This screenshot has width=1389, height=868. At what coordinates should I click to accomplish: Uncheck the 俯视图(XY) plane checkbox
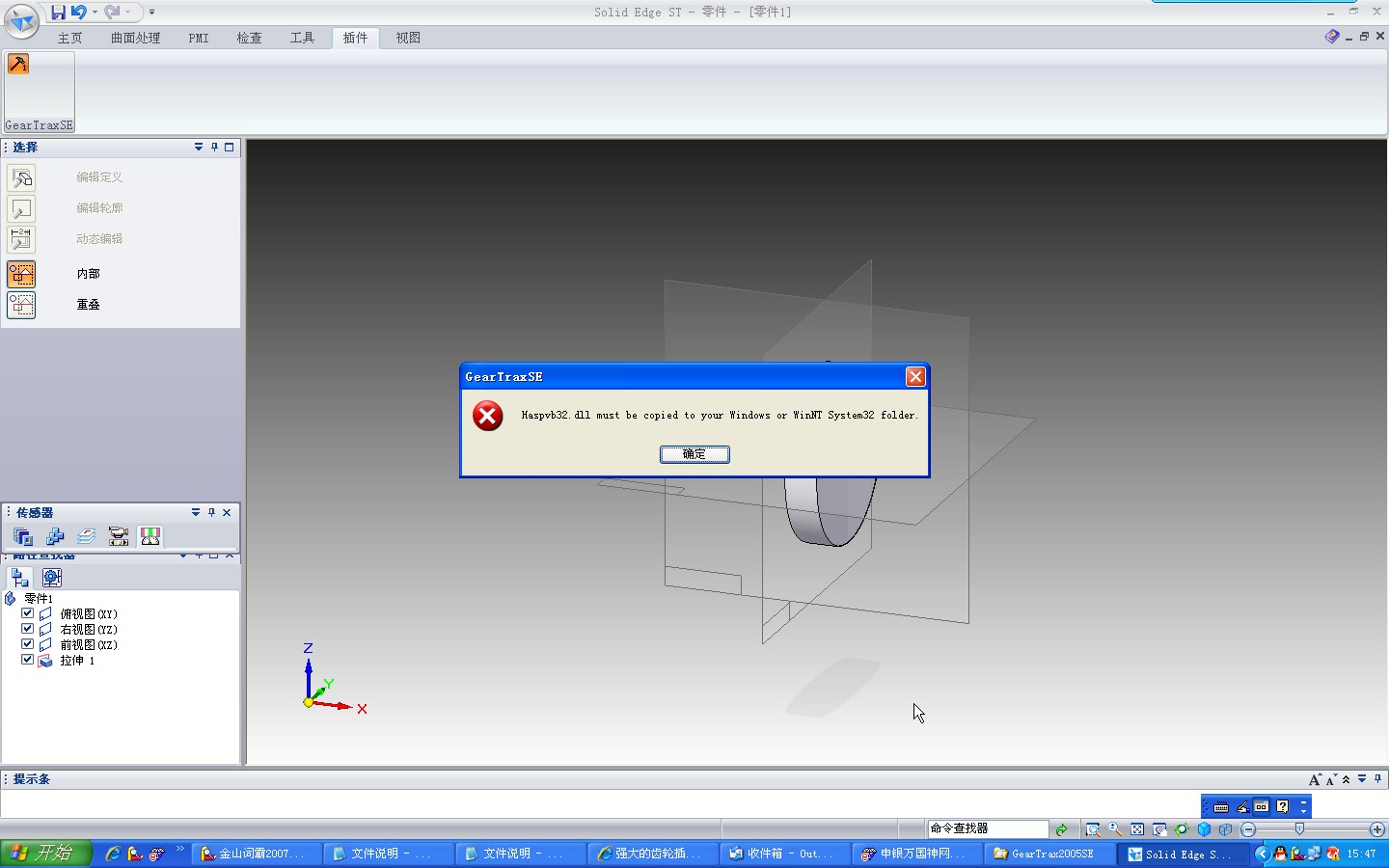(28, 613)
